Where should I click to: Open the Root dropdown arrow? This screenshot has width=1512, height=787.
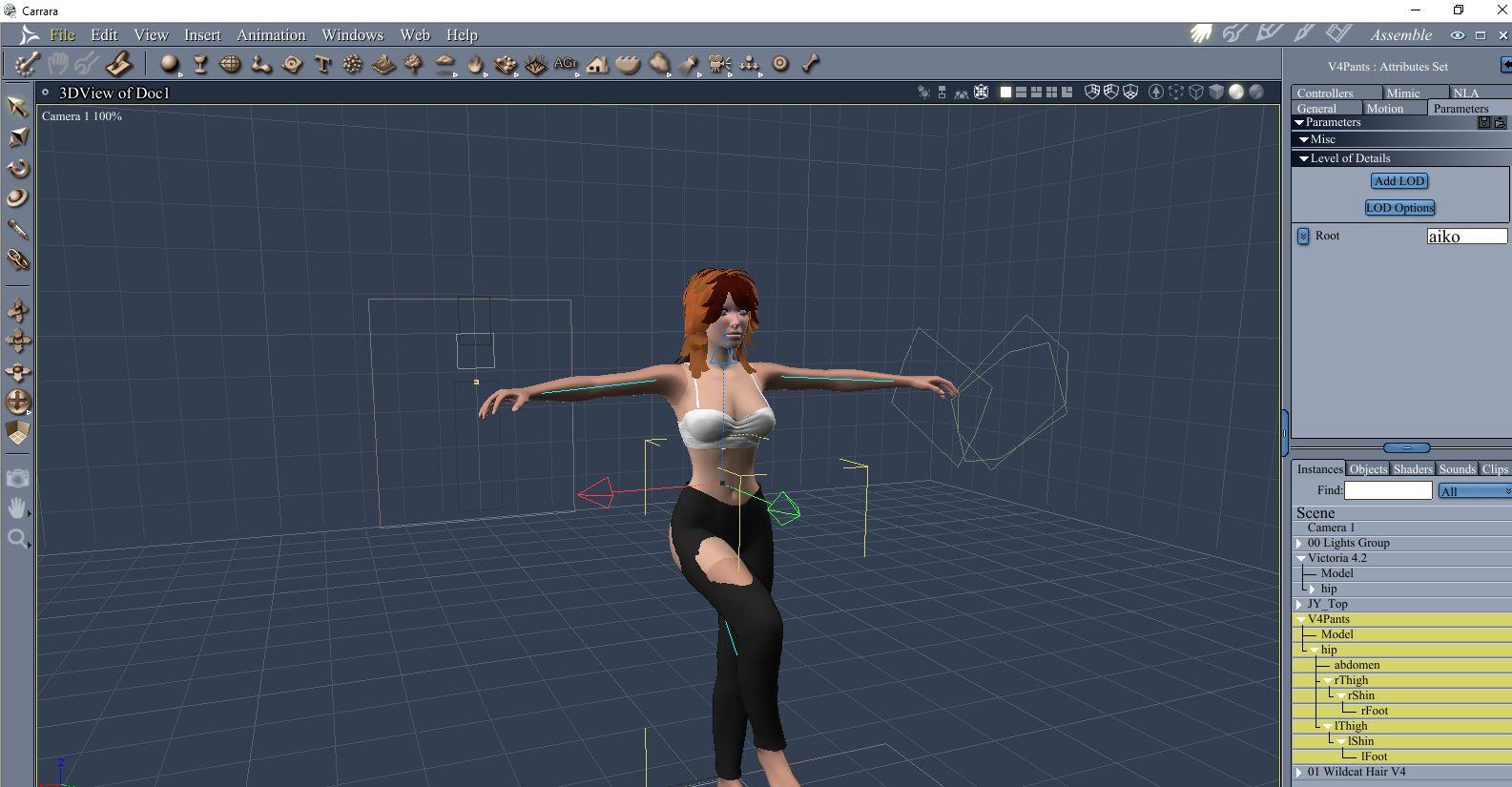[1303, 236]
